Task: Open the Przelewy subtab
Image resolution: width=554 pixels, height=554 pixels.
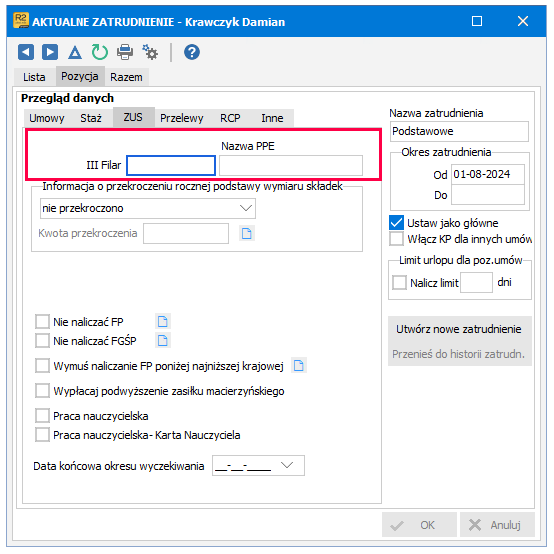Action: pyautogui.click(x=182, y=118)
